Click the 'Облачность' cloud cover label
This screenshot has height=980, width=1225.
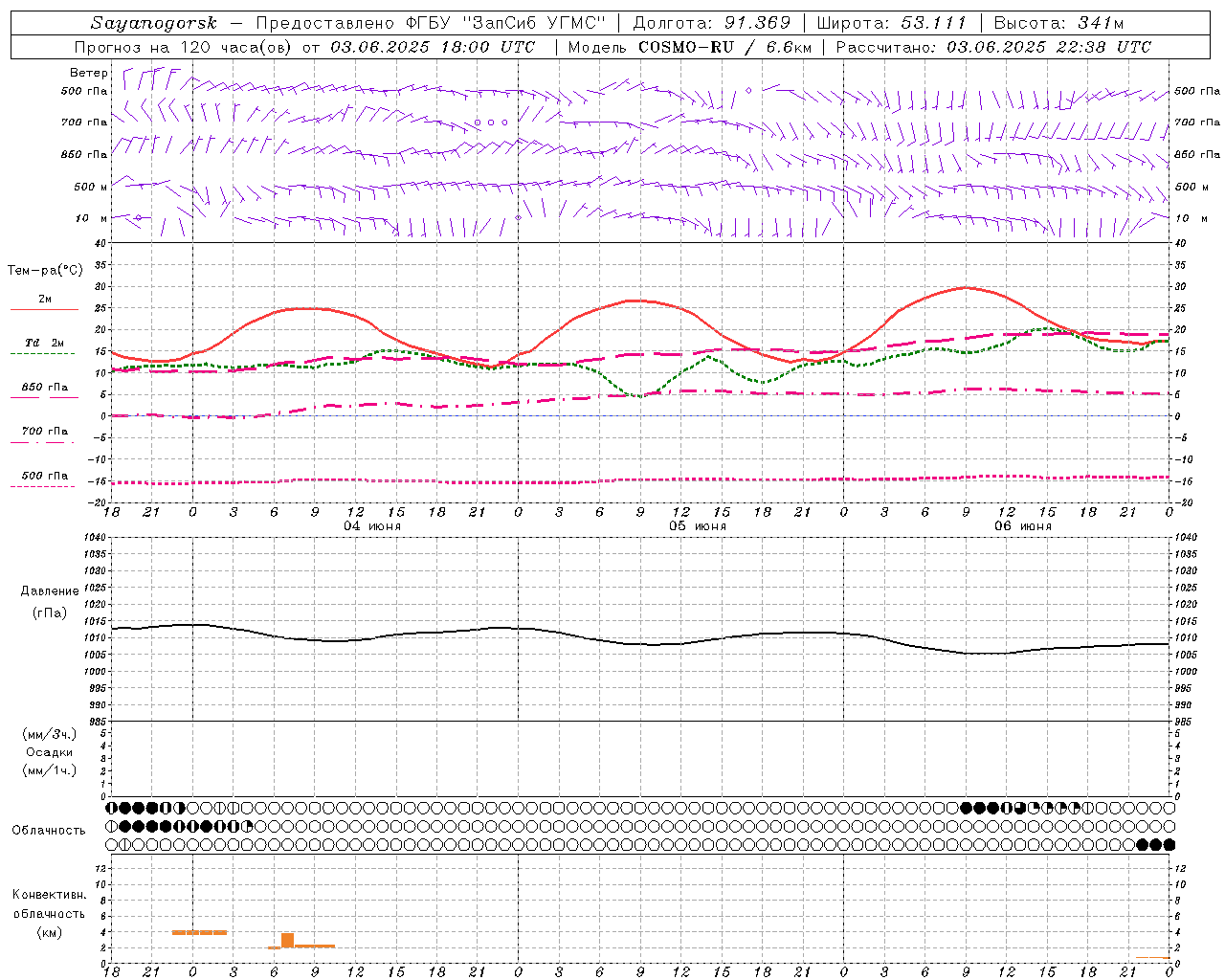coord(49,830)
